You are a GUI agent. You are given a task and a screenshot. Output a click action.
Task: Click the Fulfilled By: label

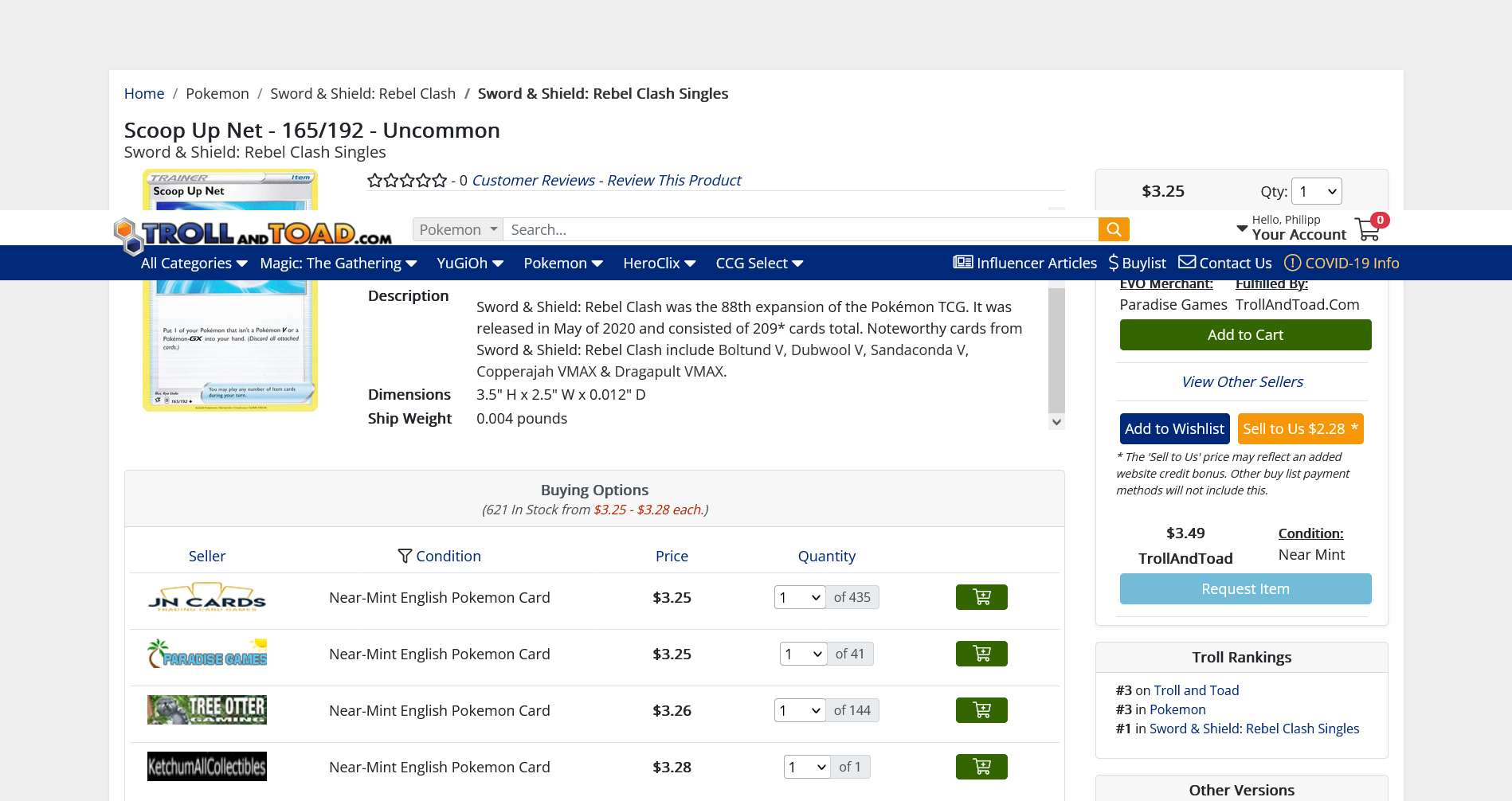click(1271, 284)
